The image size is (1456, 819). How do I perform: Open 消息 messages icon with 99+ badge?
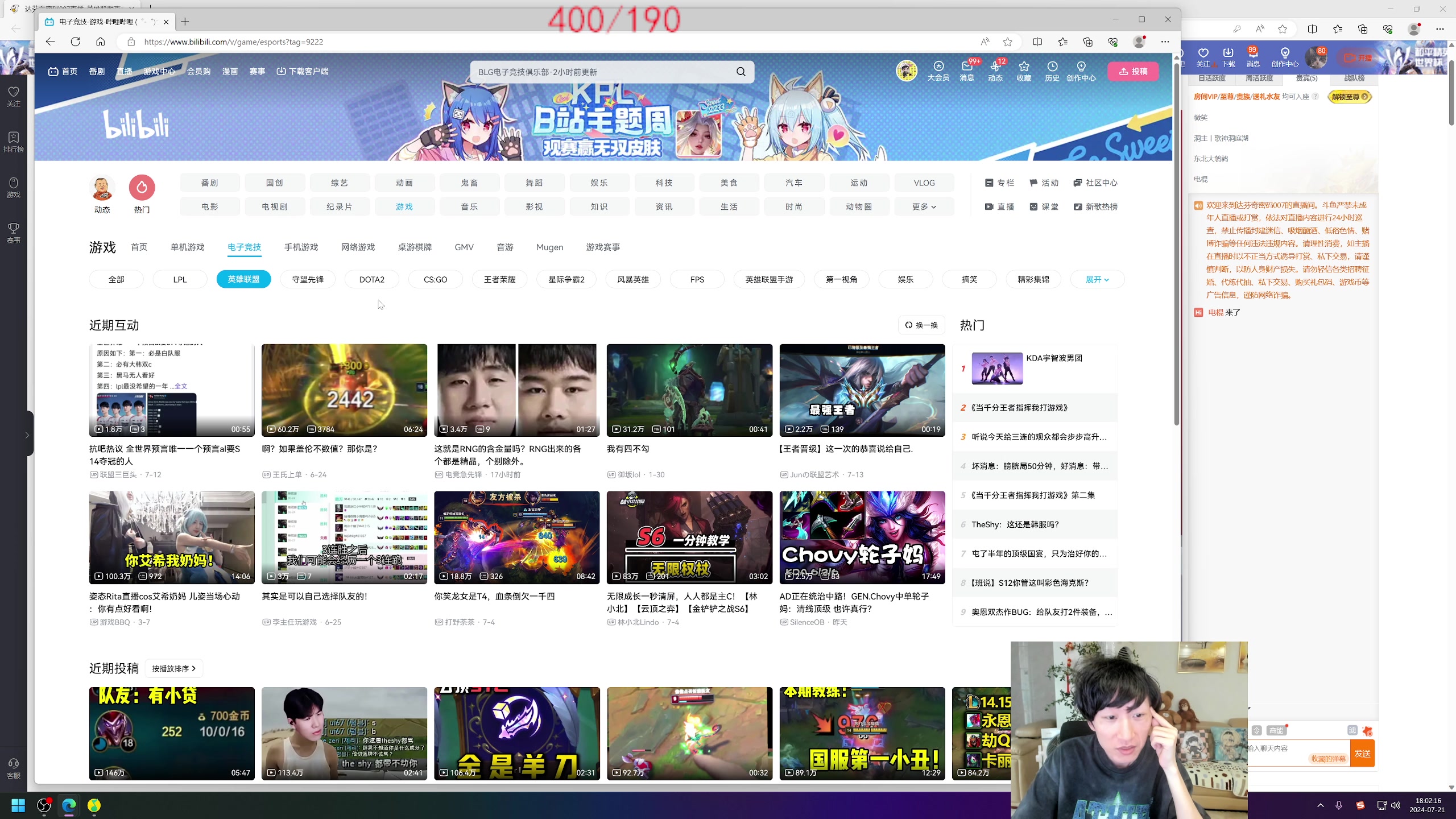click(967, 71)
